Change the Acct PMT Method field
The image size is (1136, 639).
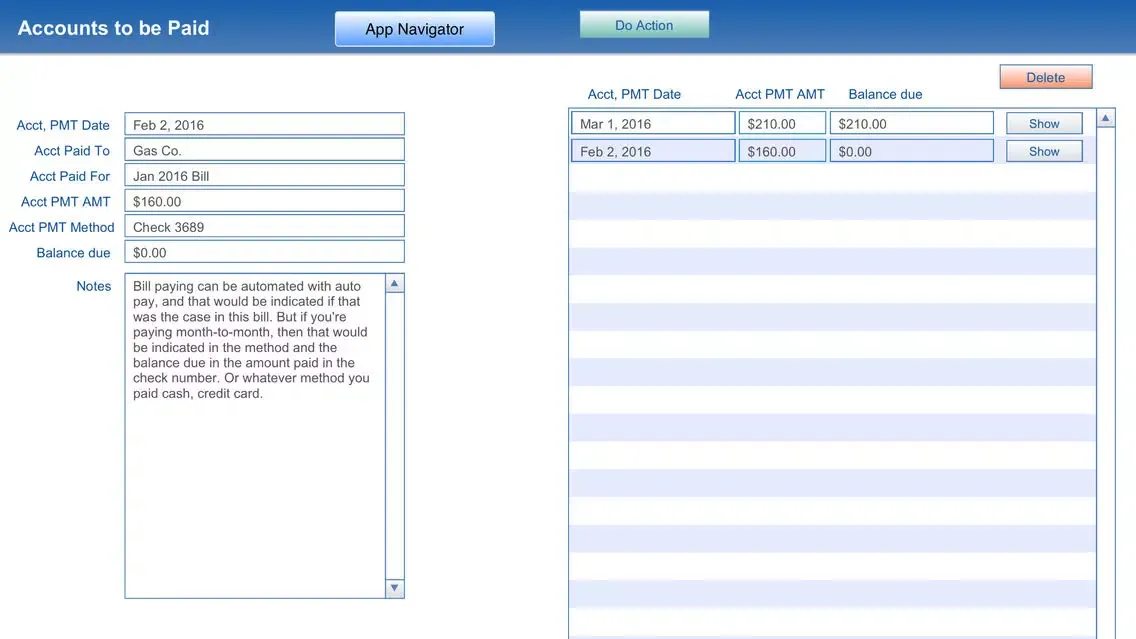click(264, 227)
